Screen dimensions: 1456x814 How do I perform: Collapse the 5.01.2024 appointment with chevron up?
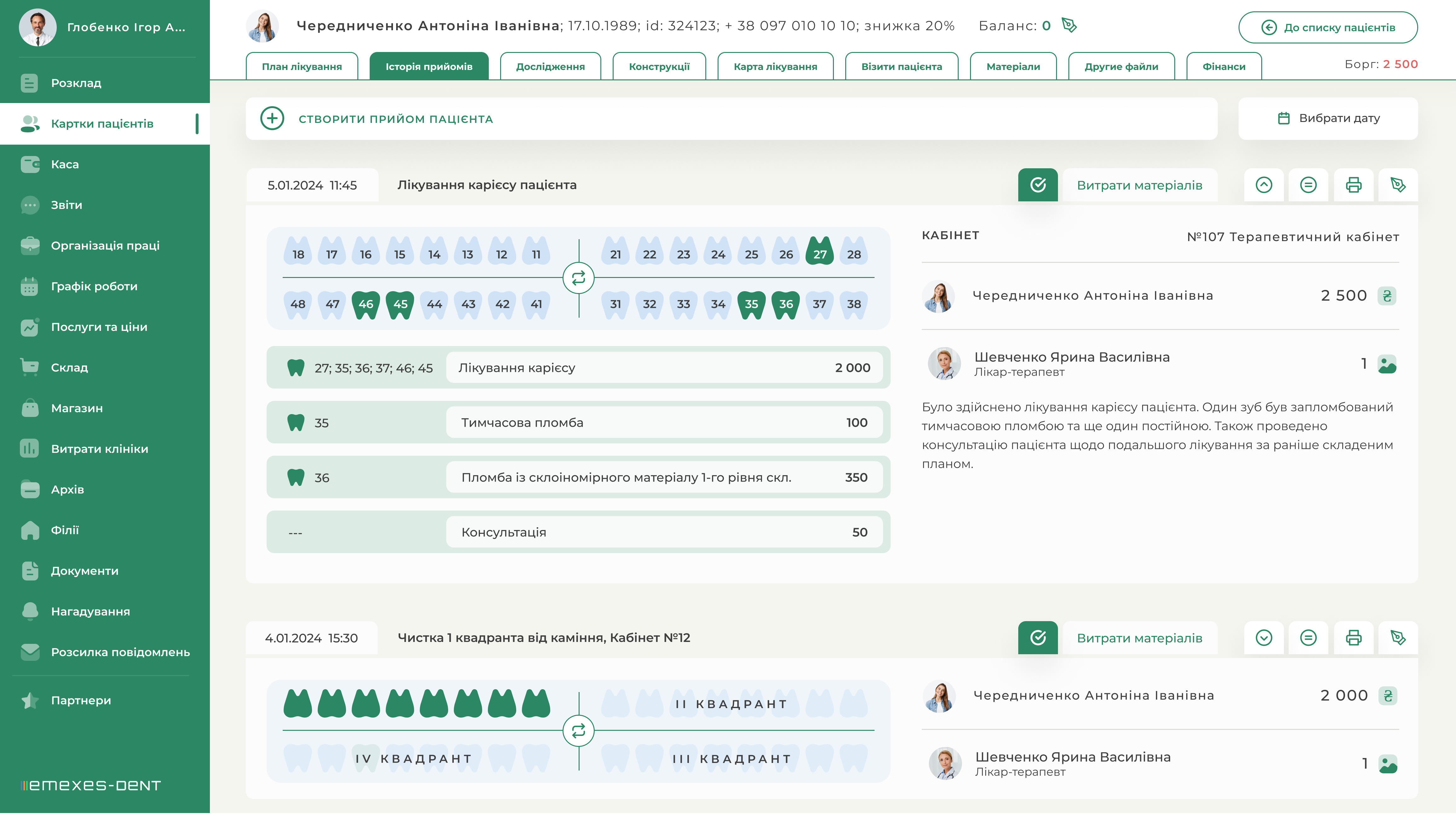[x=1264, y=185]
